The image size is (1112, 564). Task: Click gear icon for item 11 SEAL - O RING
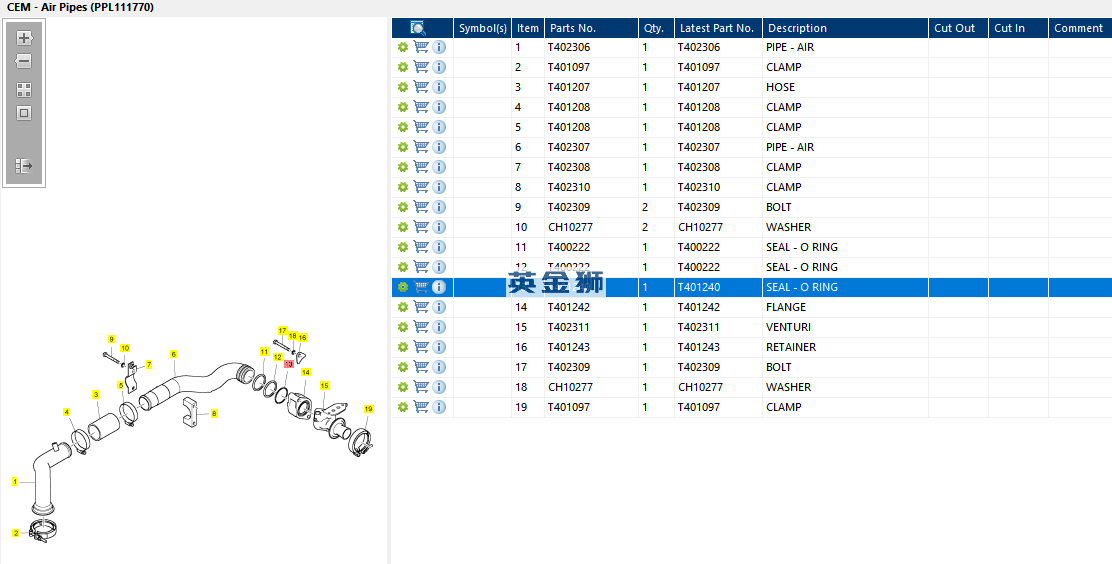403,247
